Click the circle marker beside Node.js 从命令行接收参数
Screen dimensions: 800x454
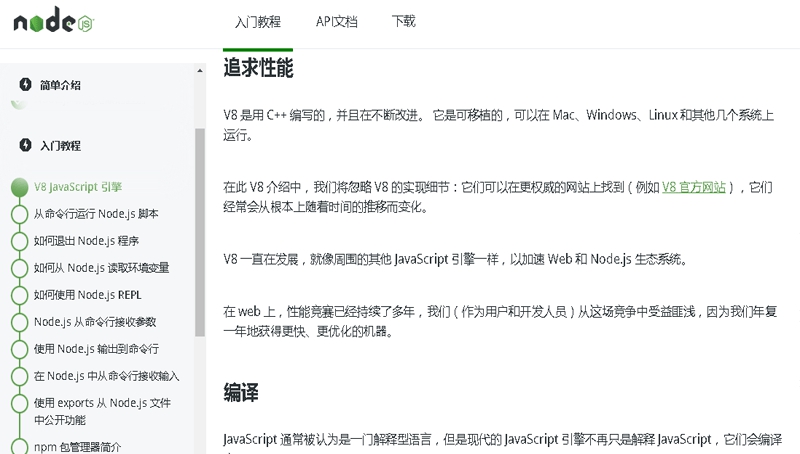coord(19,322)
